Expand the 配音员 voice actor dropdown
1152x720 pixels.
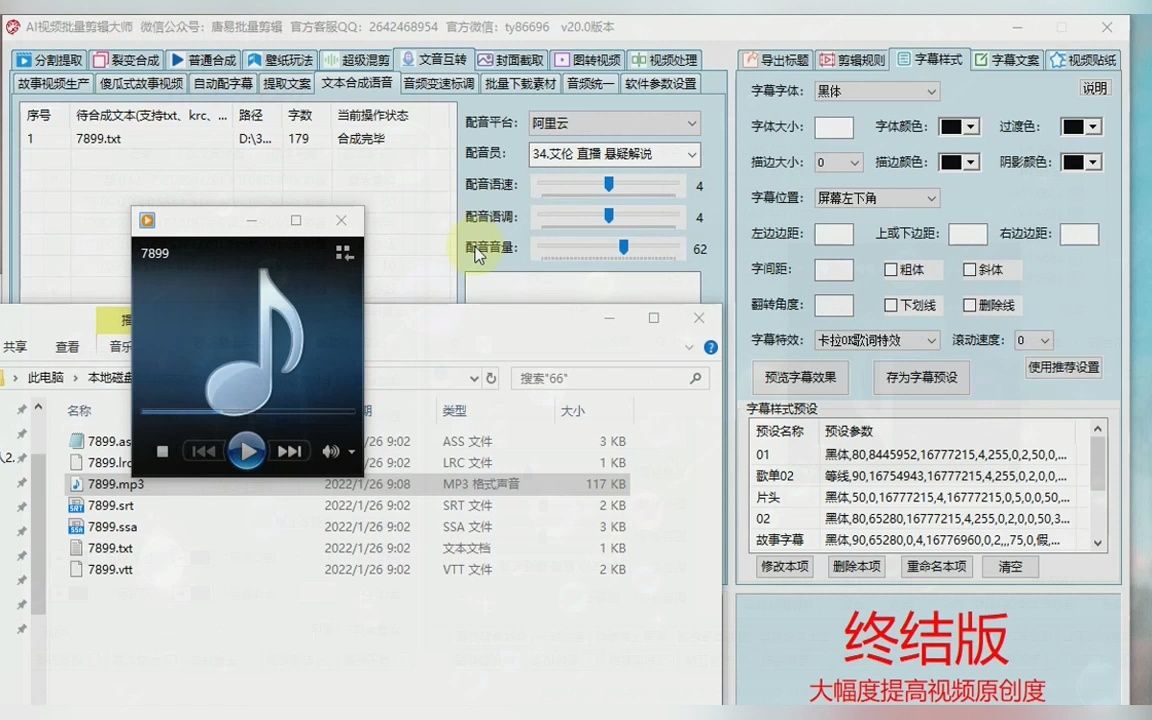click(x=690, y=155)
